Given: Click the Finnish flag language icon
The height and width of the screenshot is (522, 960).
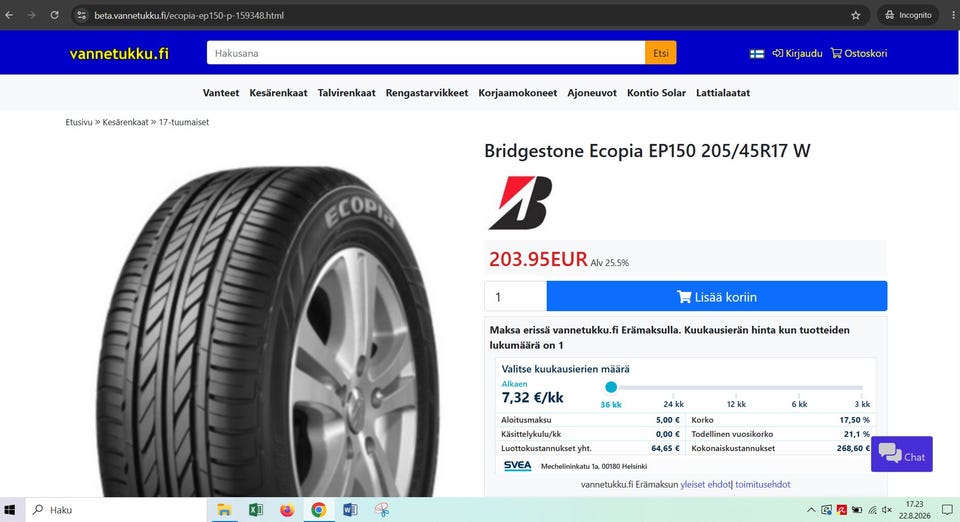Looking at the screenshot, I should point(757,54).
